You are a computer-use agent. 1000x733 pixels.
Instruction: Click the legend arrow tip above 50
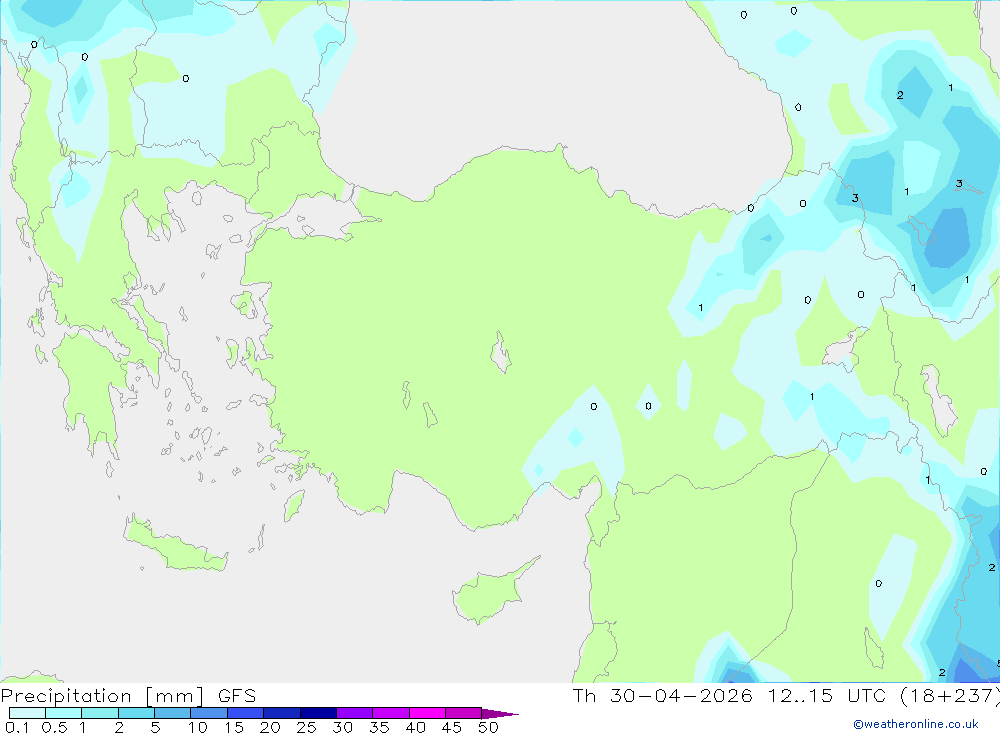(501, 714)
